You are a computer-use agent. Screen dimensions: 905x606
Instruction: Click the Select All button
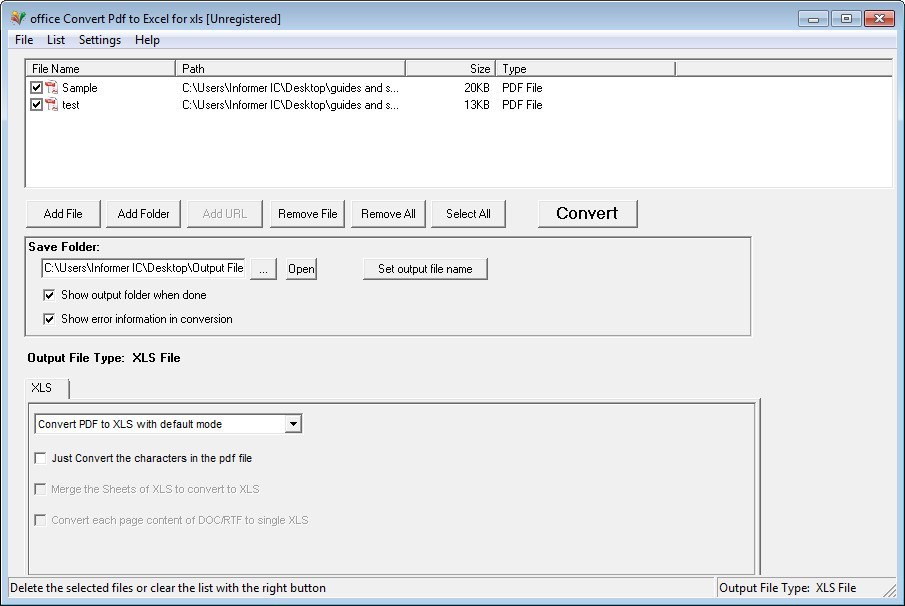pyautogui.click(x=468, y=214)
